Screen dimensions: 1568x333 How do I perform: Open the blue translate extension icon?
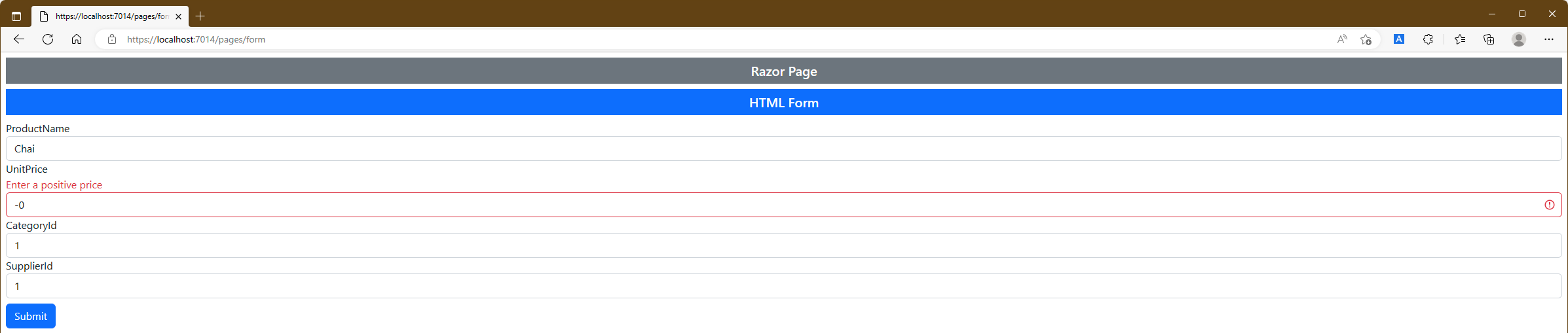(1399, 39)
